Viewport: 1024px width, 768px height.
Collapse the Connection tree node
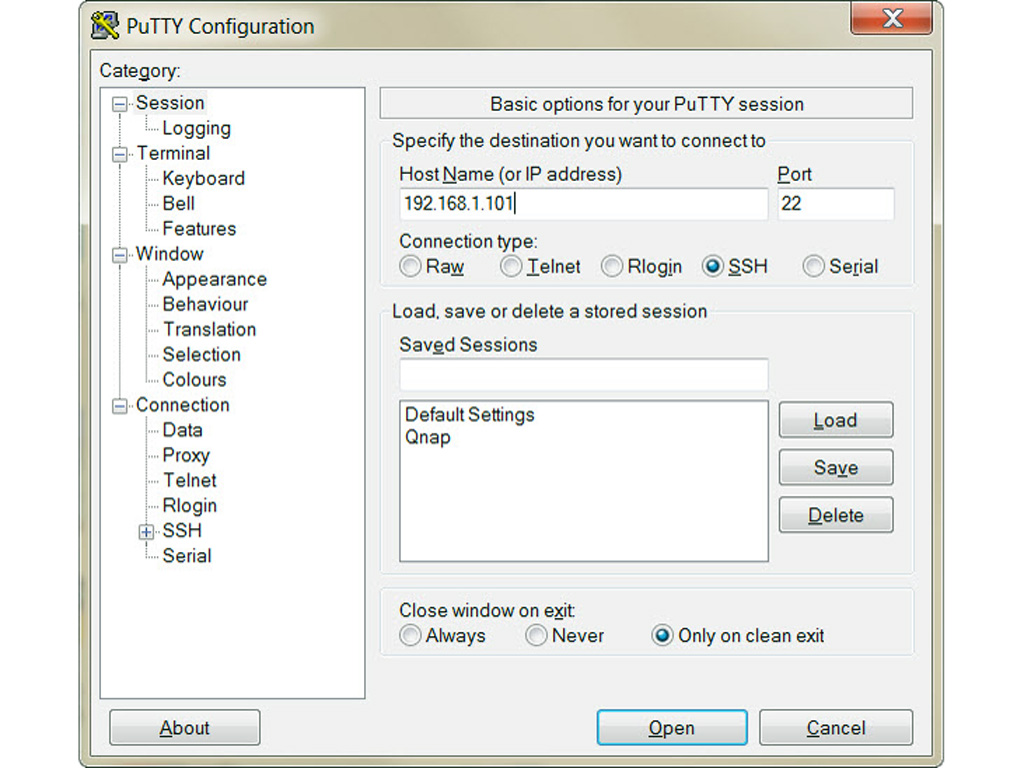(120, 406)
